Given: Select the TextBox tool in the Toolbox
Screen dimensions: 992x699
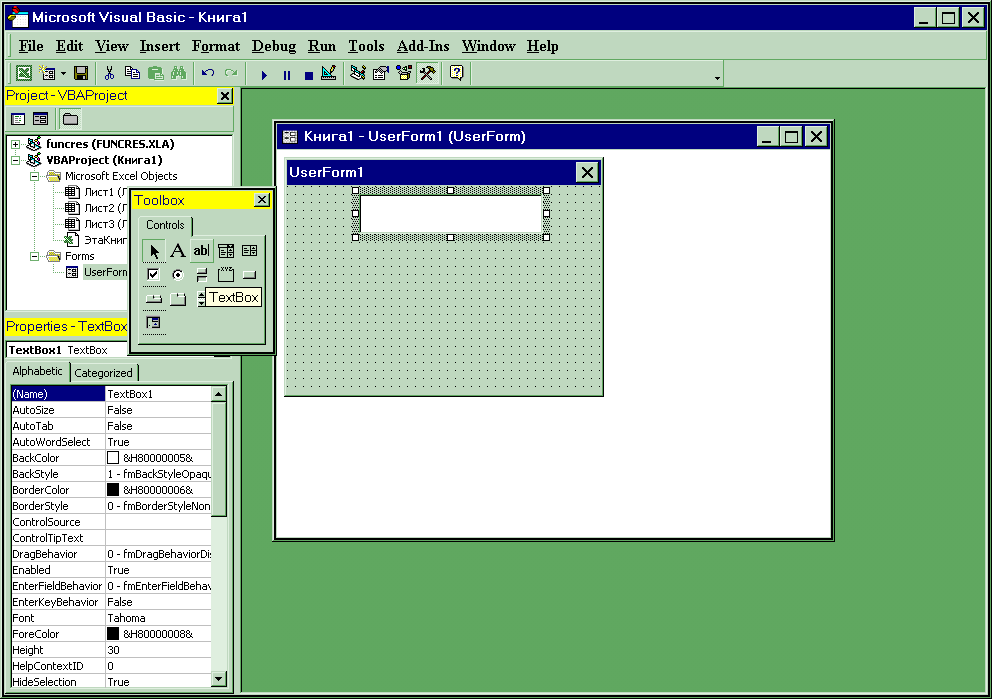Looking at the screenshot, I should coord(202,251).
